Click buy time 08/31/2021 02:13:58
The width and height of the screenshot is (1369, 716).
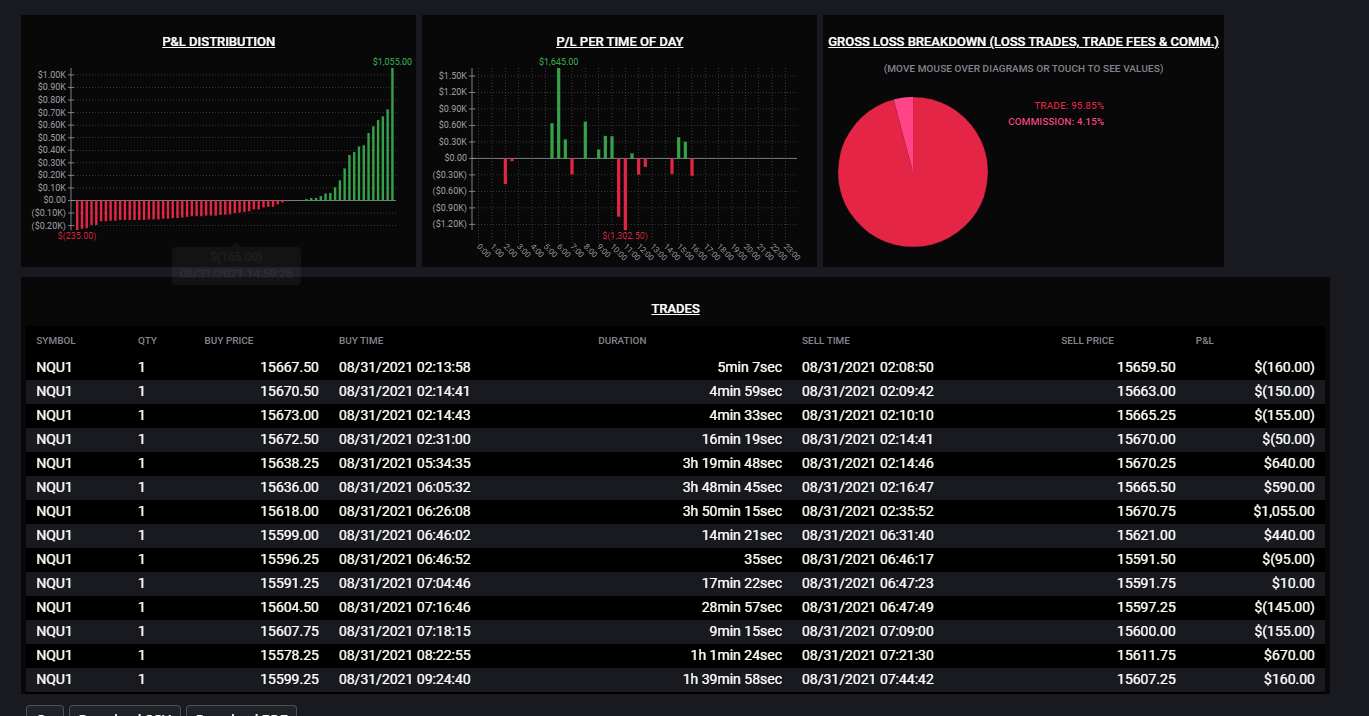point(405,368)
